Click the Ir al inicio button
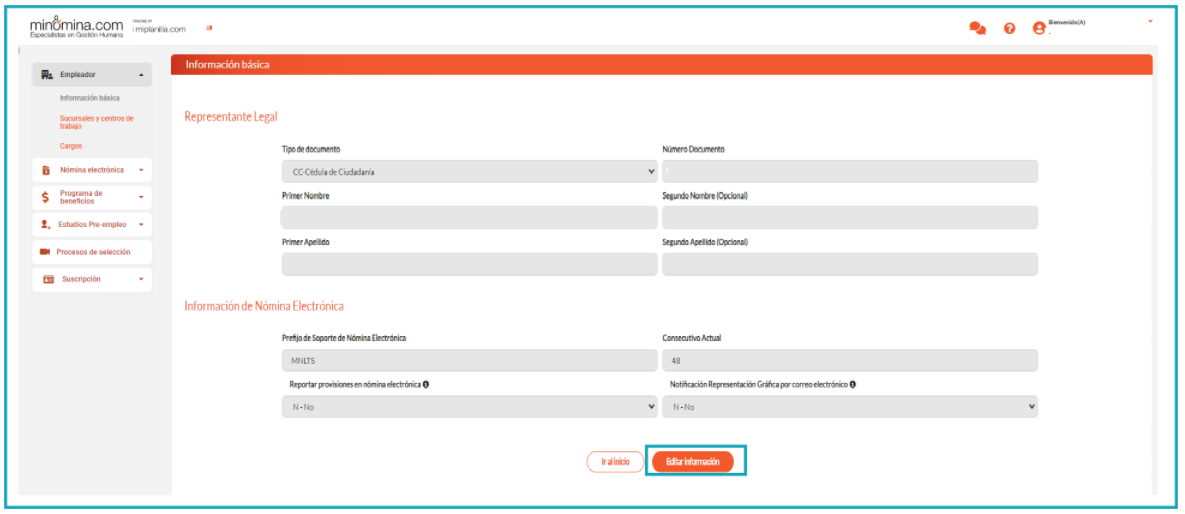Image resolution: width=1185 pixels, height=514 pixels. tap(615, 462)
